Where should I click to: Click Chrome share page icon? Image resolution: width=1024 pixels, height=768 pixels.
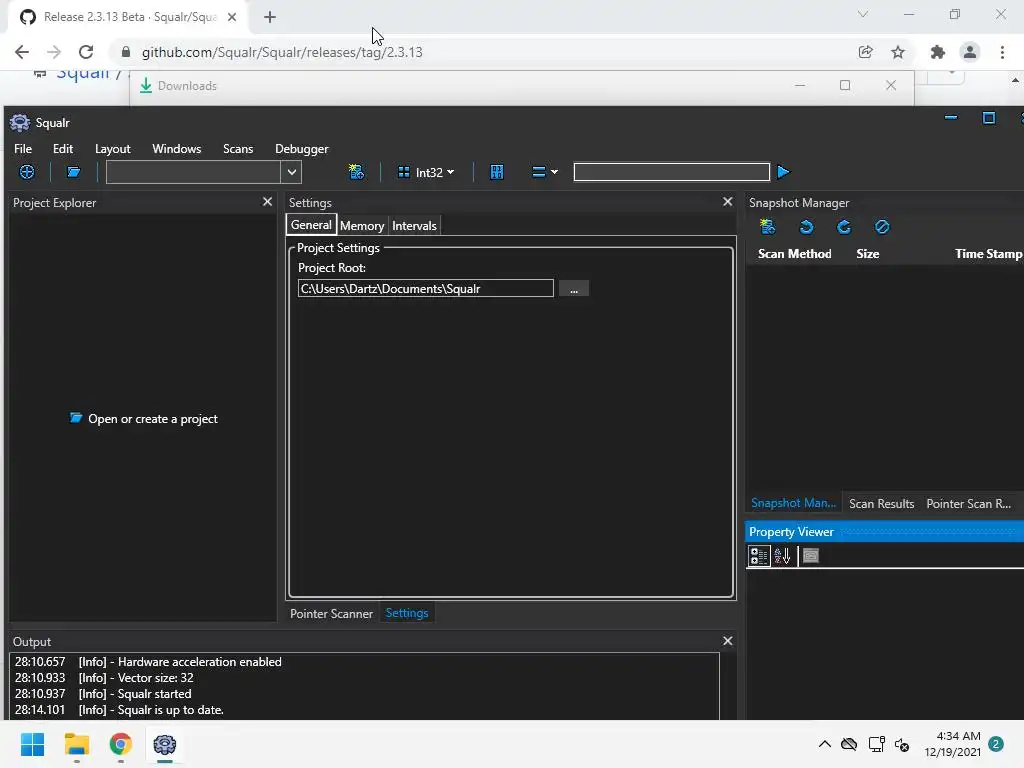(x=866, y=52)
